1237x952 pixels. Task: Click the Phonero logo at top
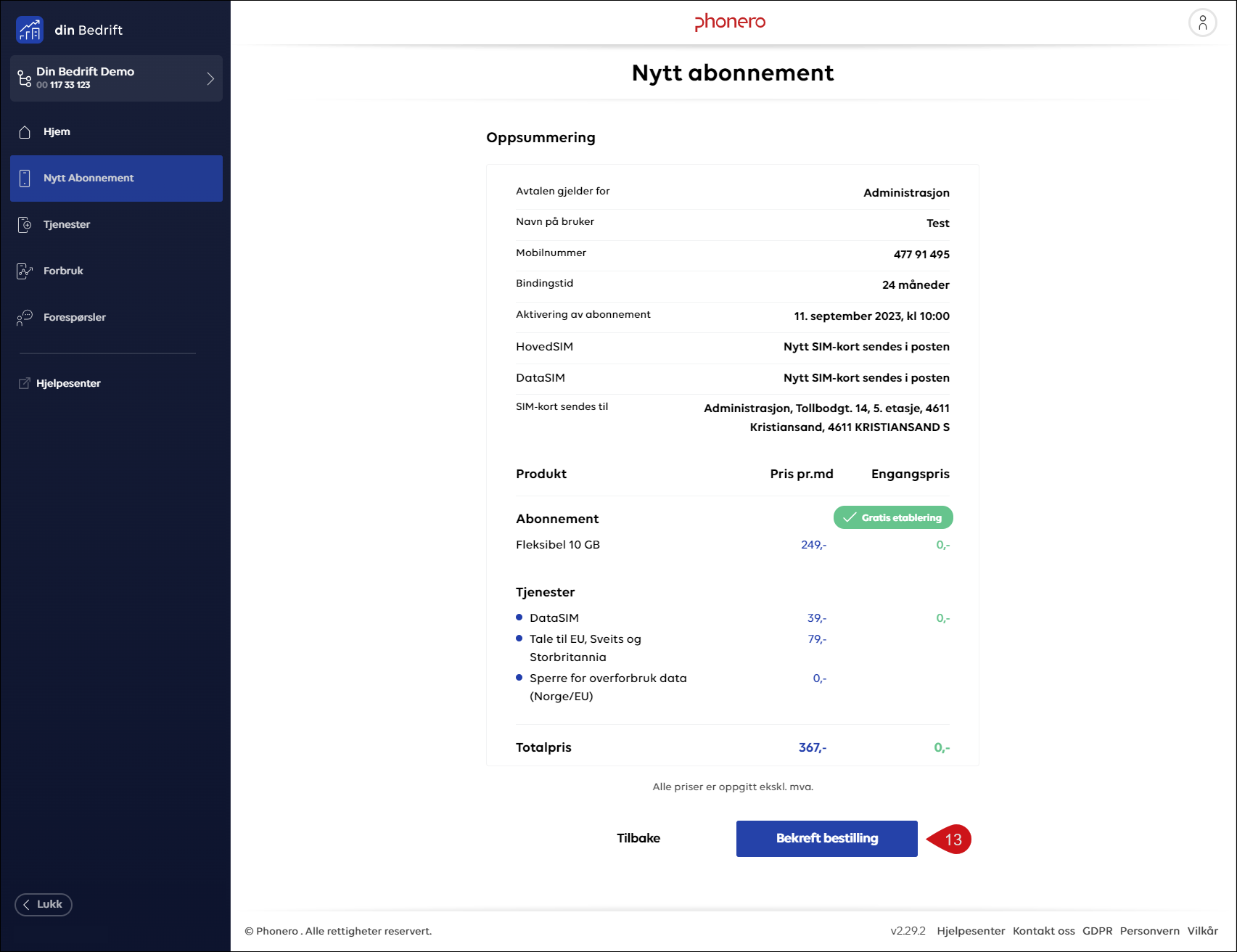(730, 22)
